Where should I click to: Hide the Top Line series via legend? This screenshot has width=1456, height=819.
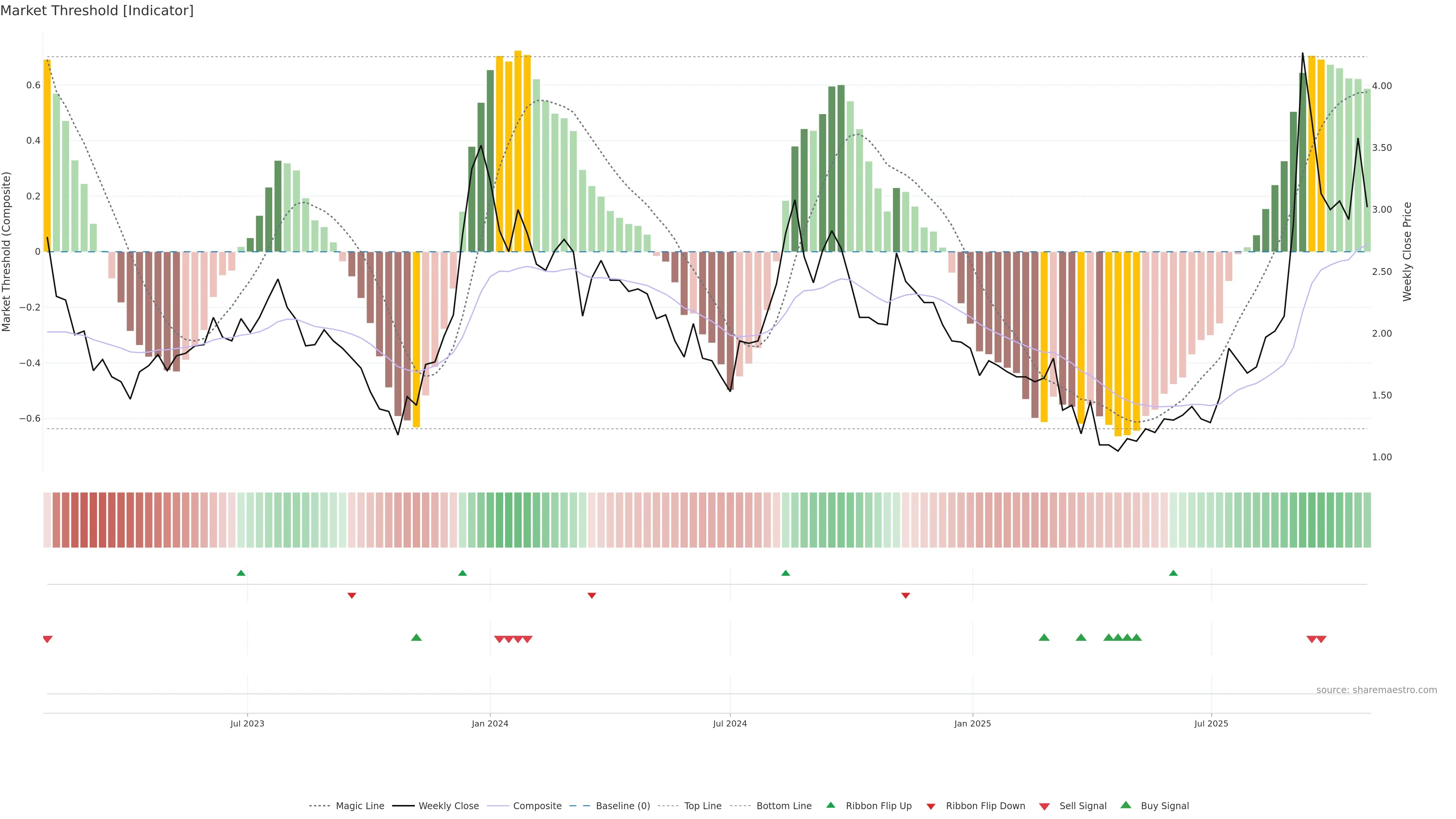point(703,806)
